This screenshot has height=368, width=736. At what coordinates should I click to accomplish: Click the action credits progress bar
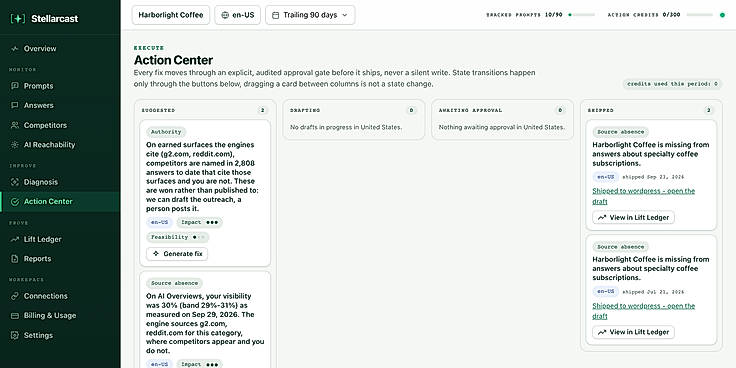click(699, 15)
